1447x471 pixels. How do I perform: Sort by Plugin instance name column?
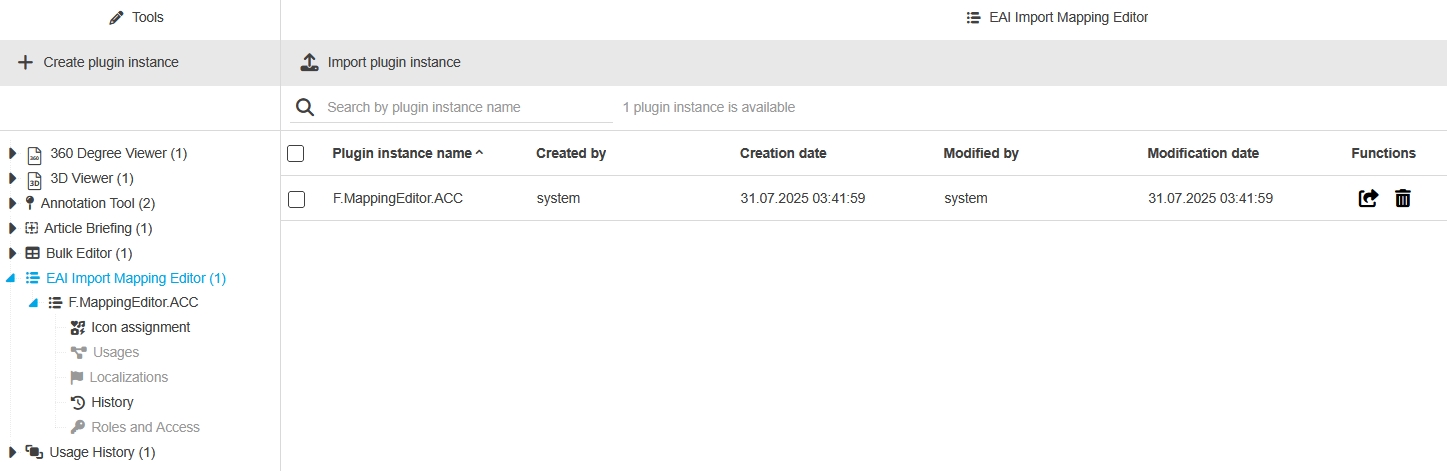[x=402, y=154]
